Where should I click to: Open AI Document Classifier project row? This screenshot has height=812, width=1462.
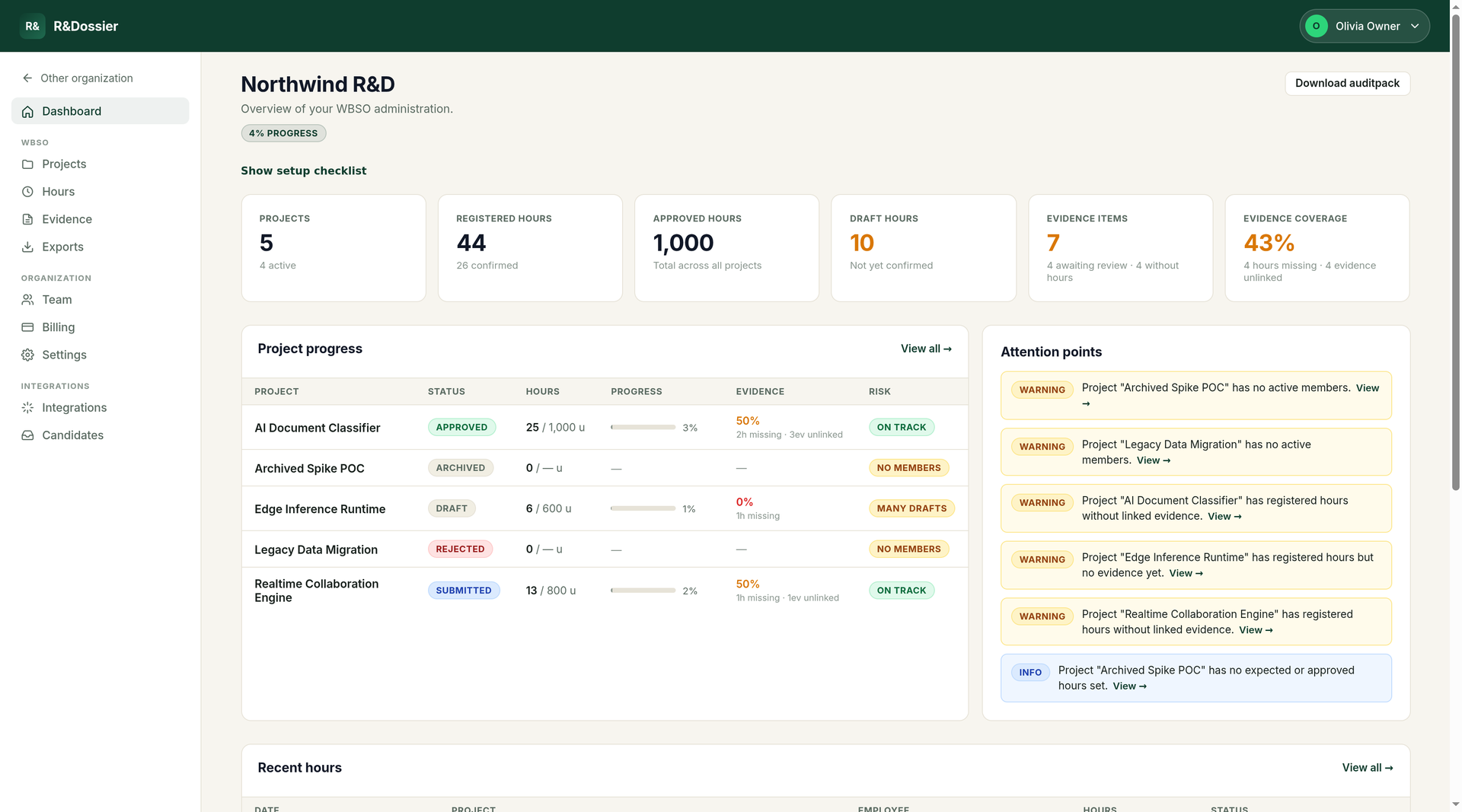coord(605,428)
